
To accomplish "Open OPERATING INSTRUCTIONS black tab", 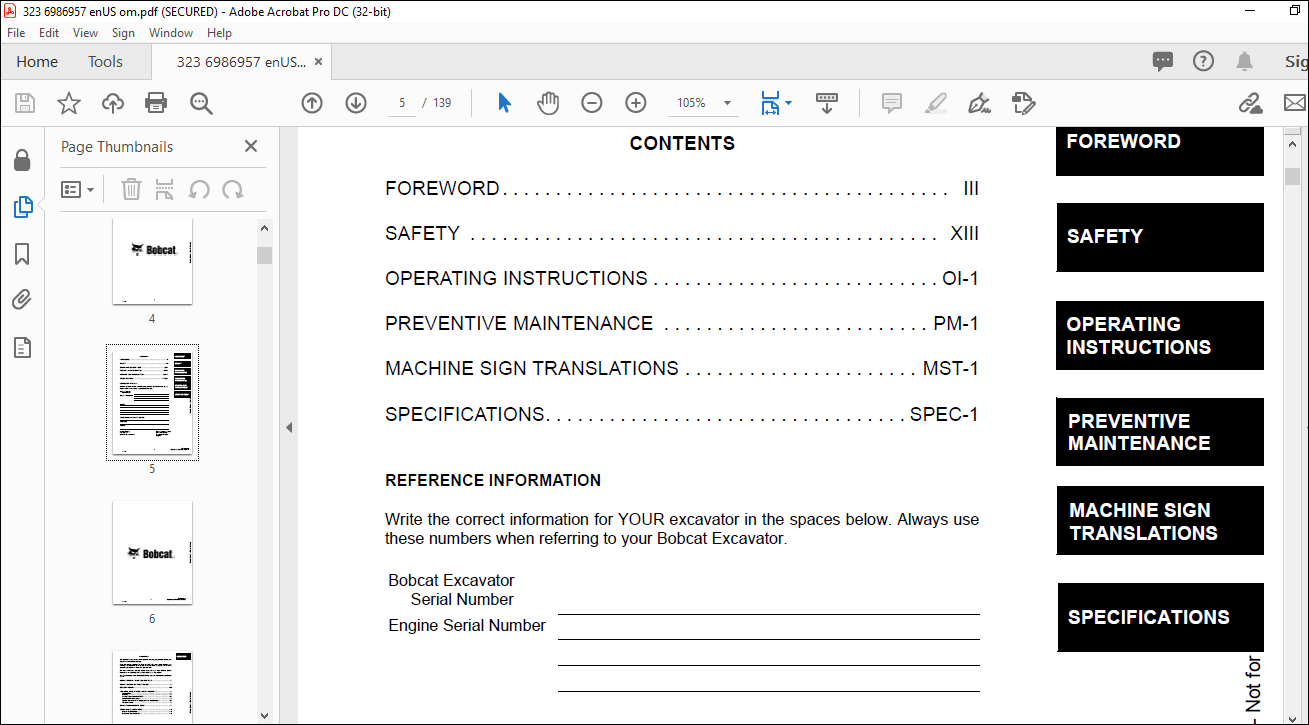I will coord(1160,336).
